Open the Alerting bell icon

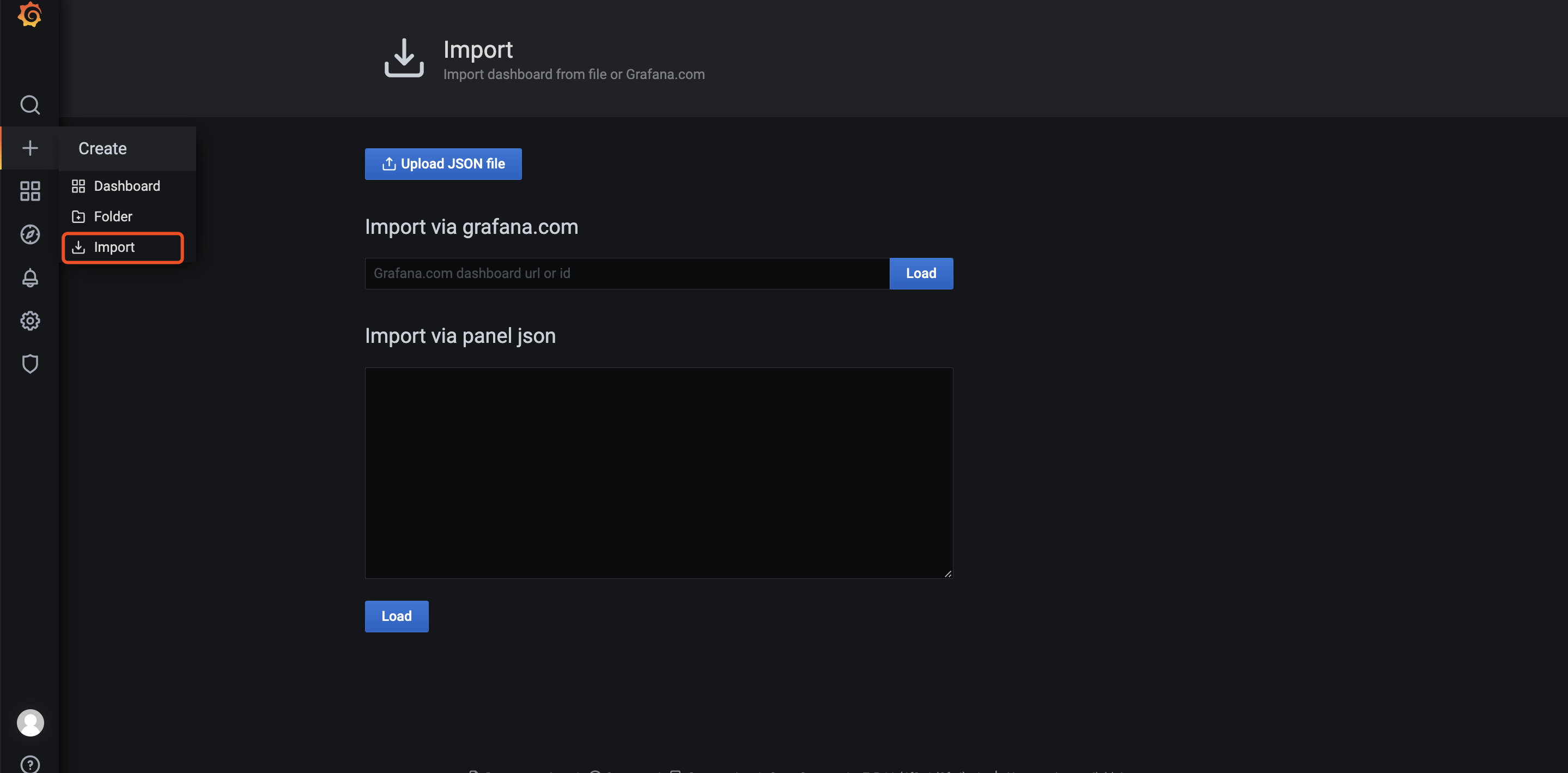pos(30,278)
